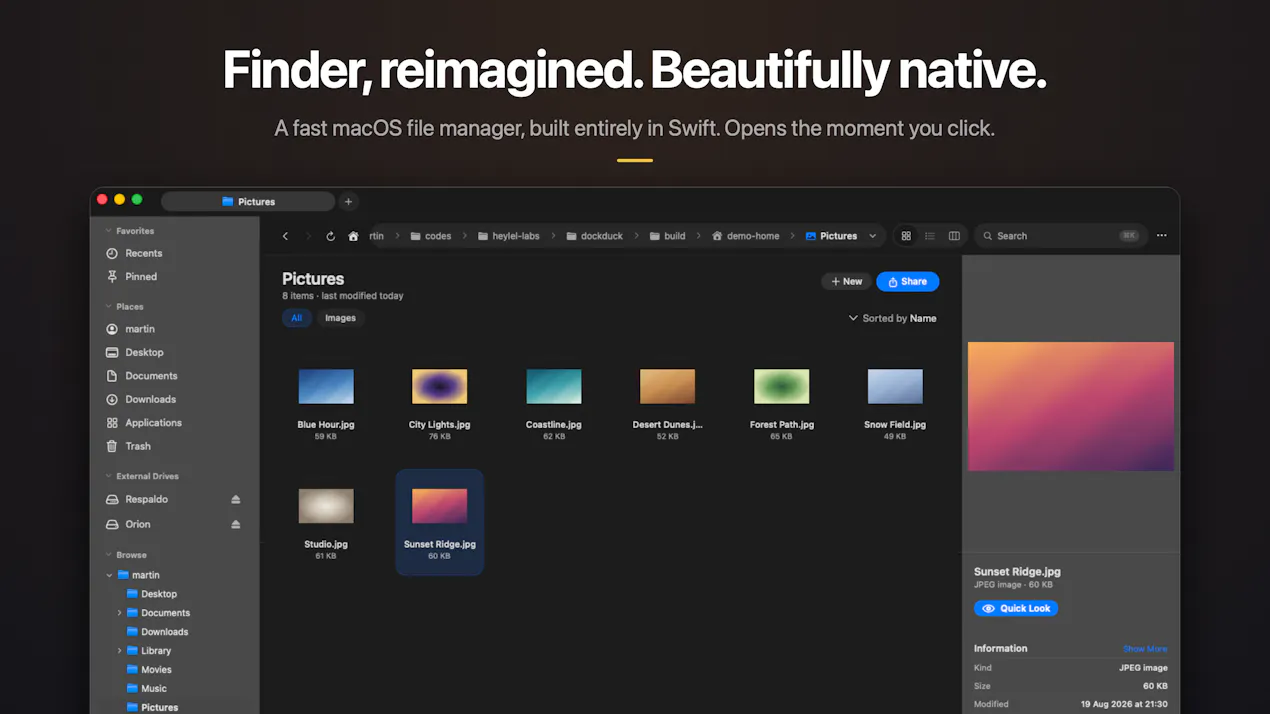1270x714 pixels.
Task: Jump to heylel-labs in path bar
Action: click(x=509, y=236)
